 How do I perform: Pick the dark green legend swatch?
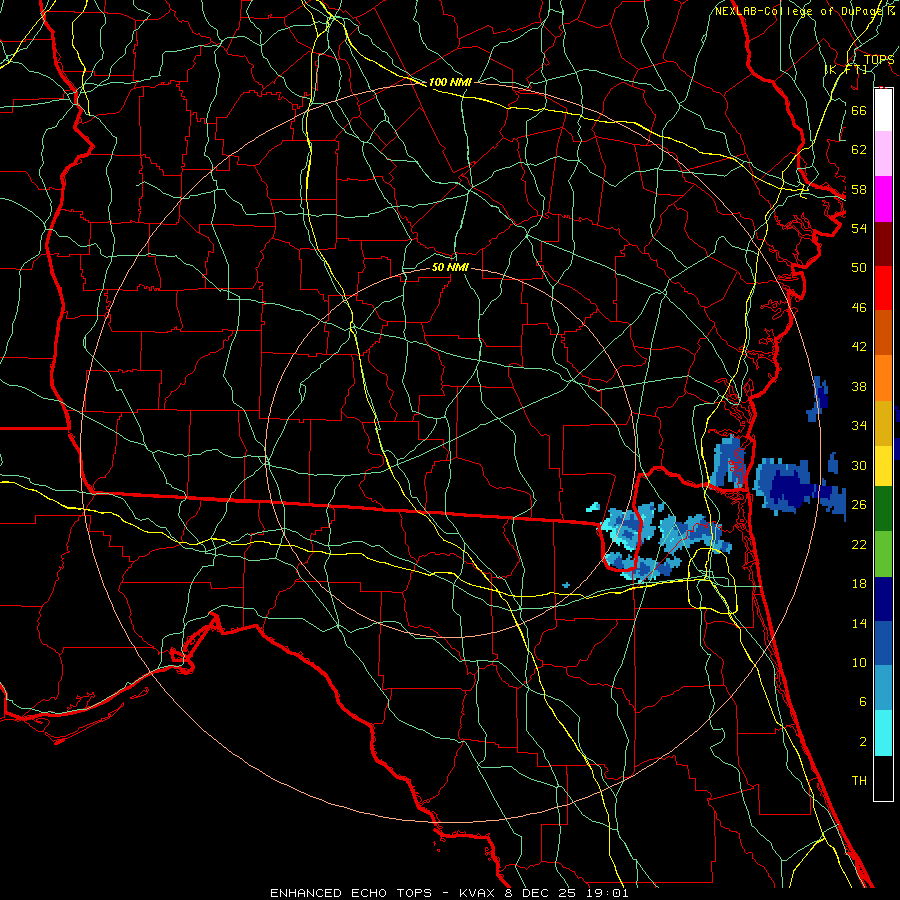click(x=883, y=509)
